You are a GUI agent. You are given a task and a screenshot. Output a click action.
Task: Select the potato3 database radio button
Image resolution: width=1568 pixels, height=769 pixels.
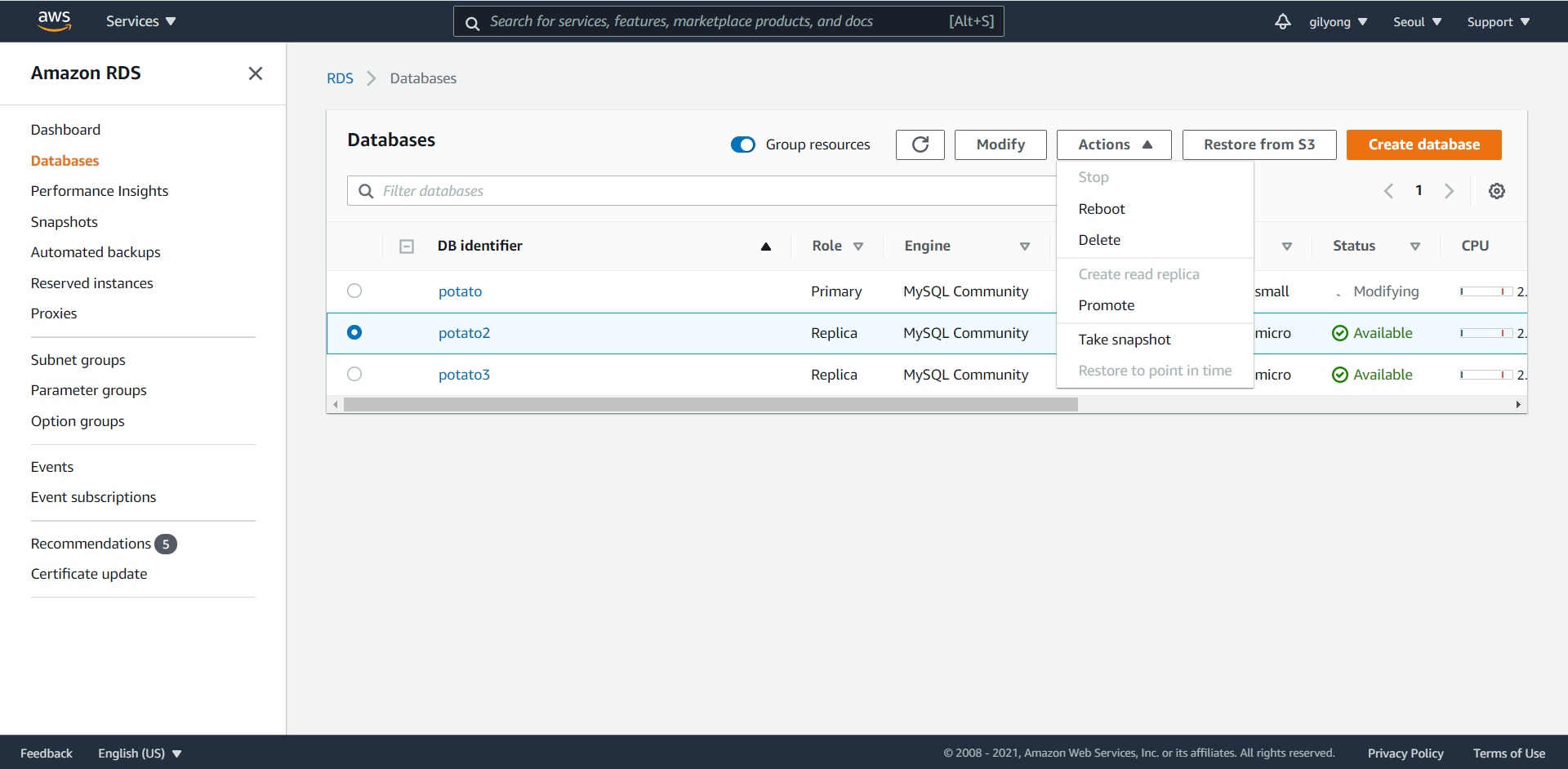coord(354,374)
